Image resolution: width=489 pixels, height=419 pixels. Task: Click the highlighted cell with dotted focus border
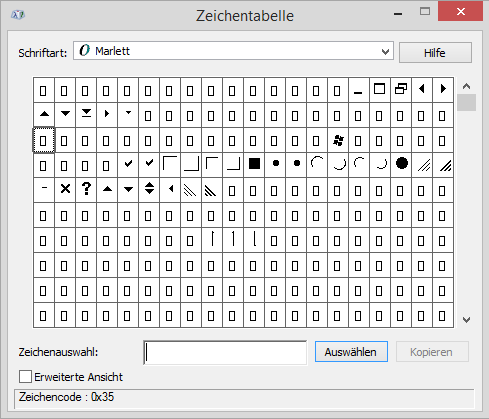point(43,140)
